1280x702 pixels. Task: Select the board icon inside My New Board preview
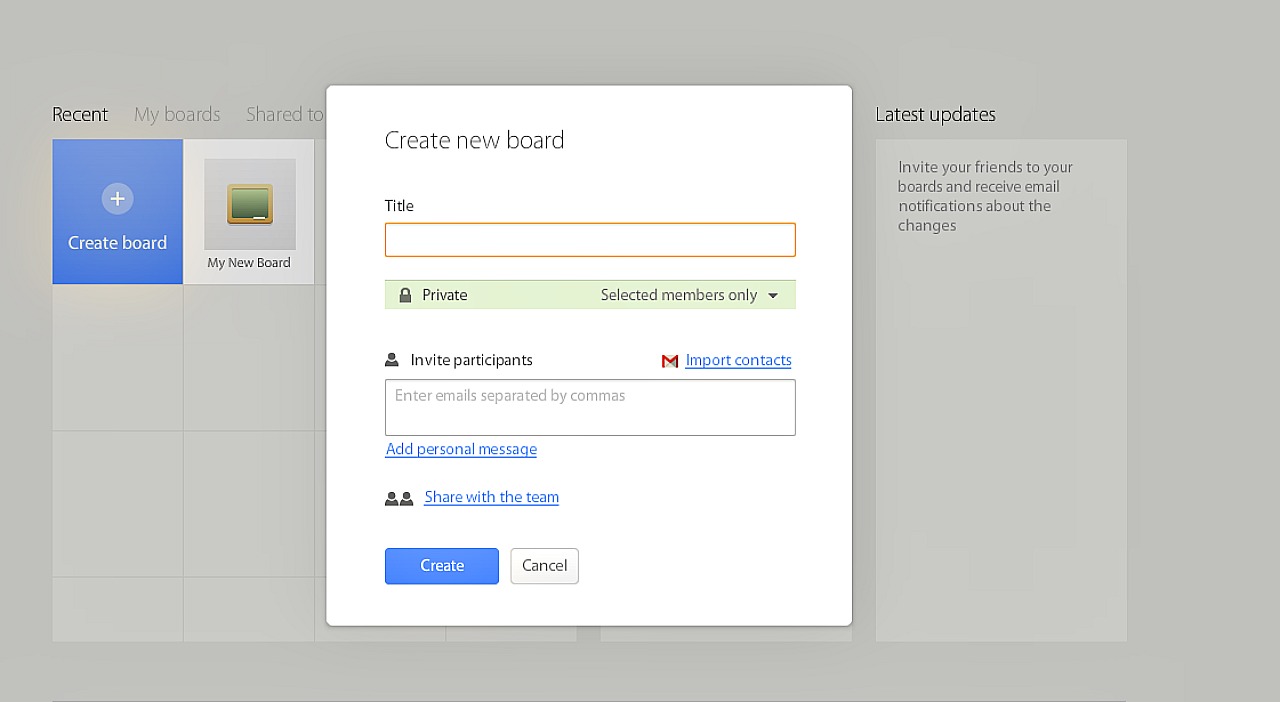click(x=248, y=205)
